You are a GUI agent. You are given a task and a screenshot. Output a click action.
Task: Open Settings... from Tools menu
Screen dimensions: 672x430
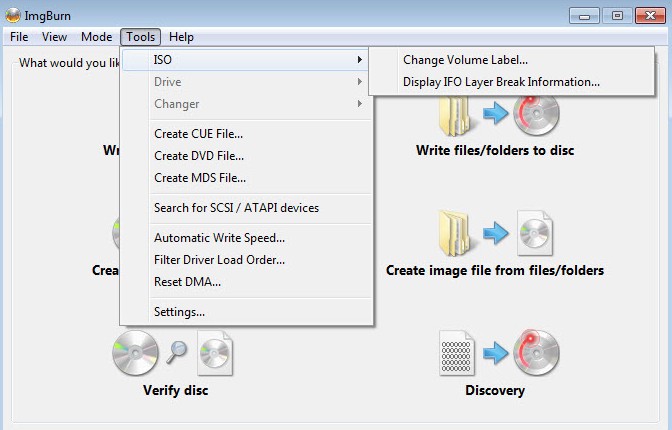coord(179,312)
